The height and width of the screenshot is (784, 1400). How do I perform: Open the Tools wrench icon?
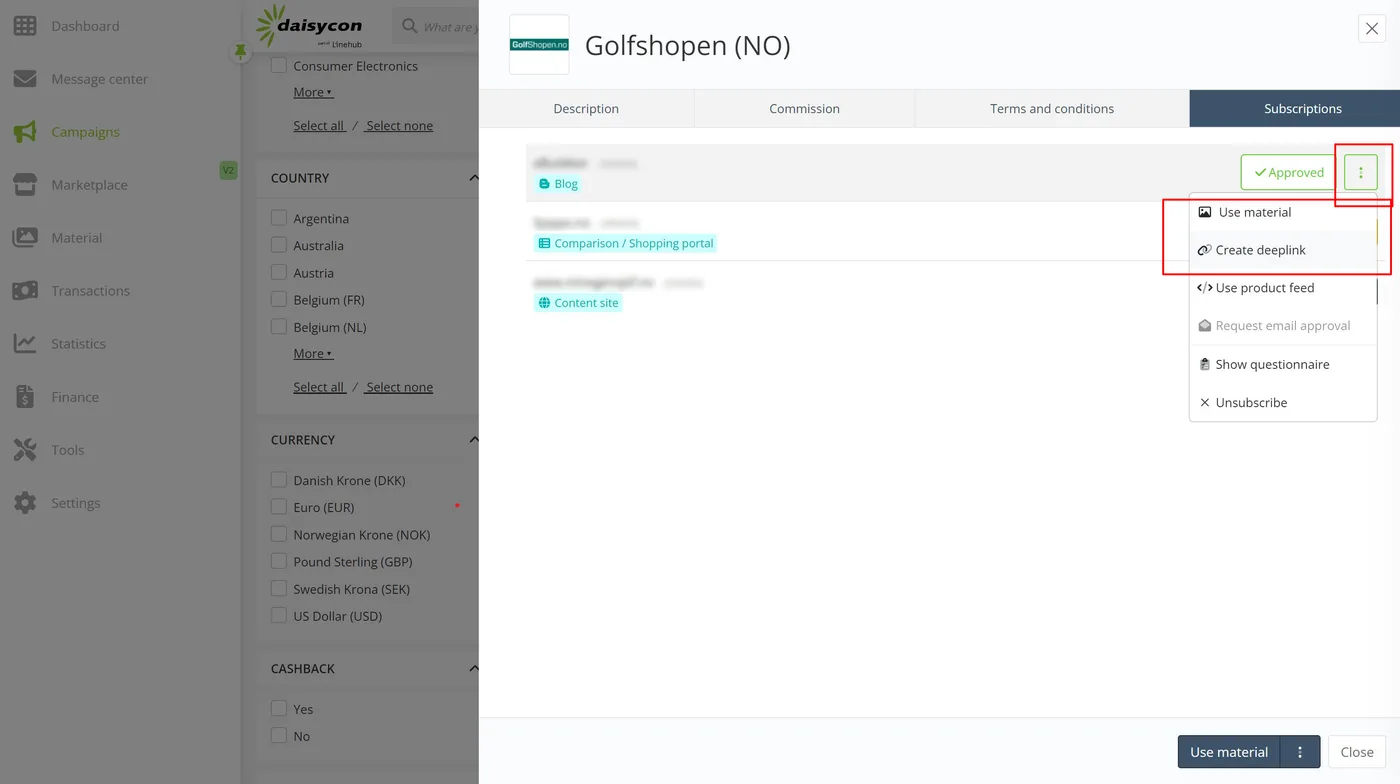point(25,450)
